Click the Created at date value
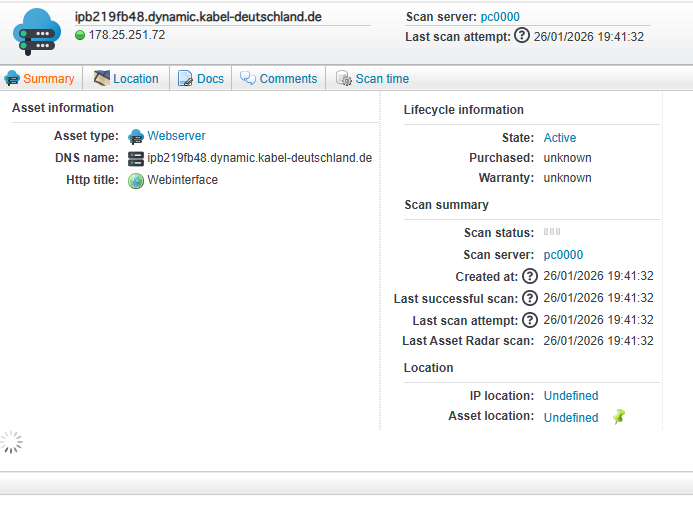The height and width of the screenshot is (523, 693). click(x=598, y=276)
